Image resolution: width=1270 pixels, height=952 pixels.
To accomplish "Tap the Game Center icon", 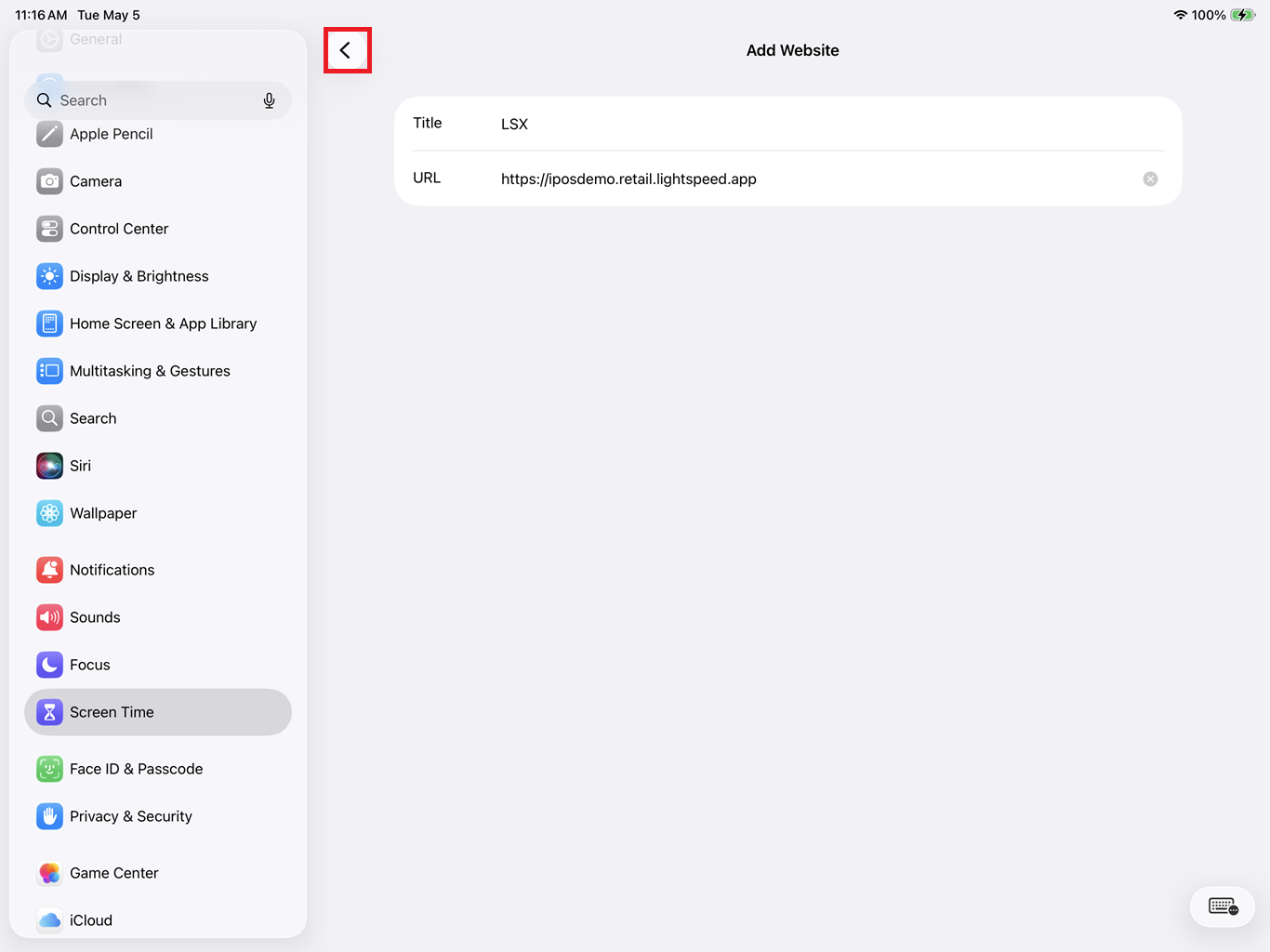I will click(x=50, y=873).
